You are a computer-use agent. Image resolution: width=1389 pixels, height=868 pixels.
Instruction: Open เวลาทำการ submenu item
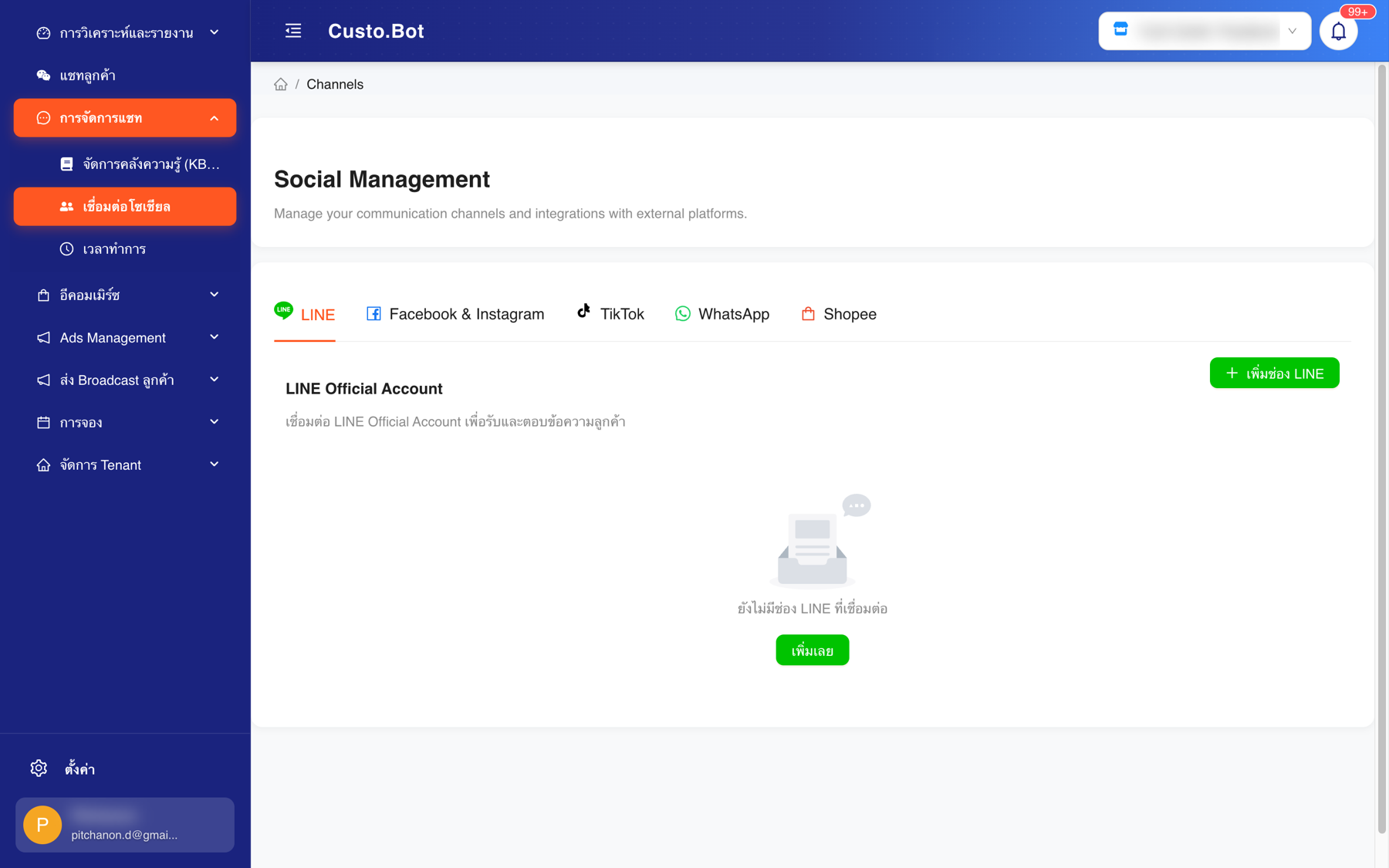coord(125,249)
